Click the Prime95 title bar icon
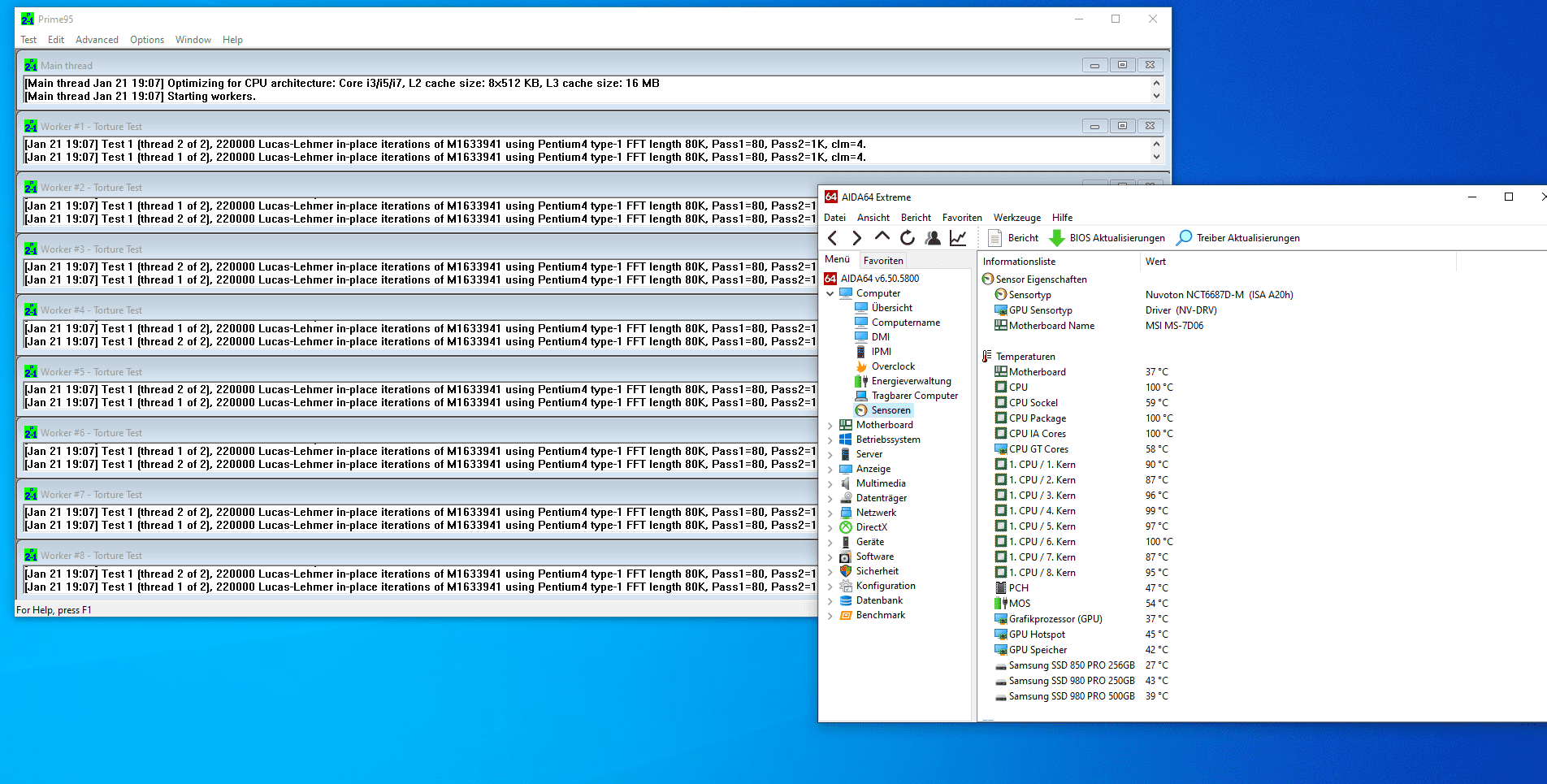The image size is (1547, 784). click(x=28, y=19)
